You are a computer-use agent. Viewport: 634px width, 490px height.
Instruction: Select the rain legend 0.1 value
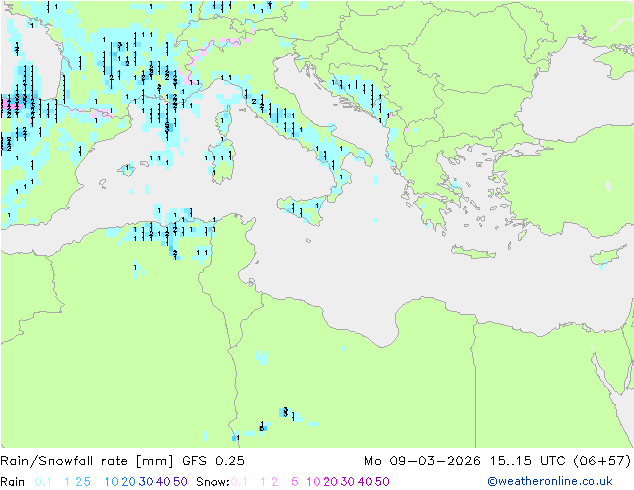[43, 482]
